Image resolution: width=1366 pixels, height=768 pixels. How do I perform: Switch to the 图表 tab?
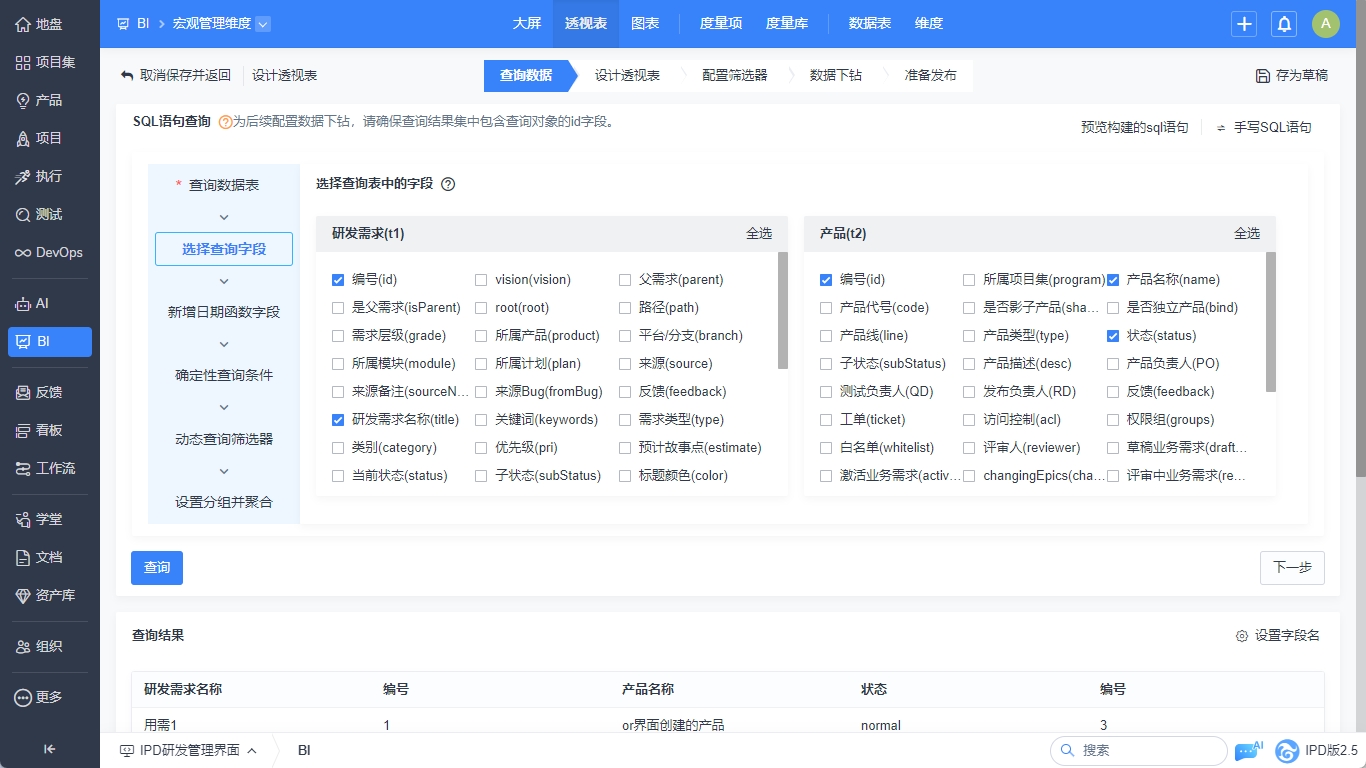(x=645, y=24)
